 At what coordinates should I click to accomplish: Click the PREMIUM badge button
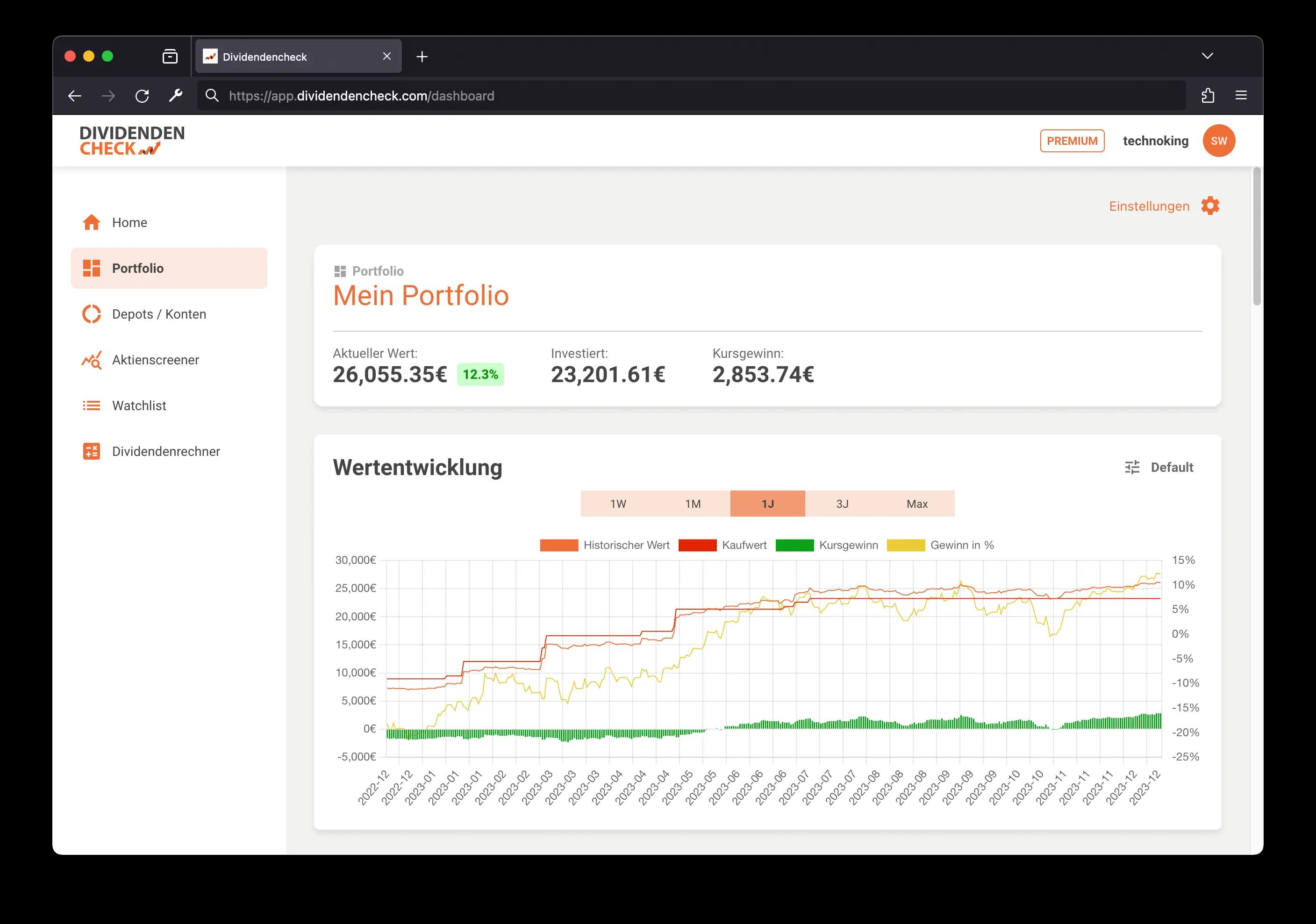(x=1072, y=141)
